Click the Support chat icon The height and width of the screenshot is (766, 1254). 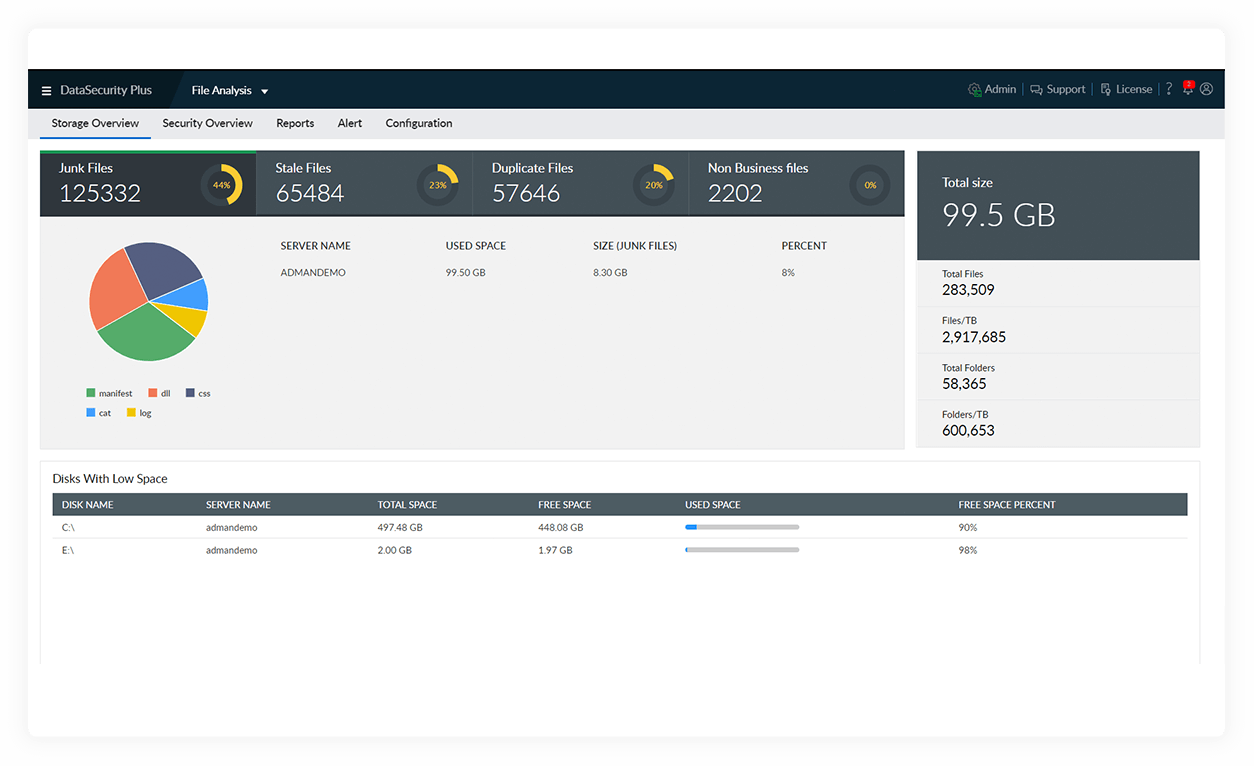click(x=1037, y=90)
